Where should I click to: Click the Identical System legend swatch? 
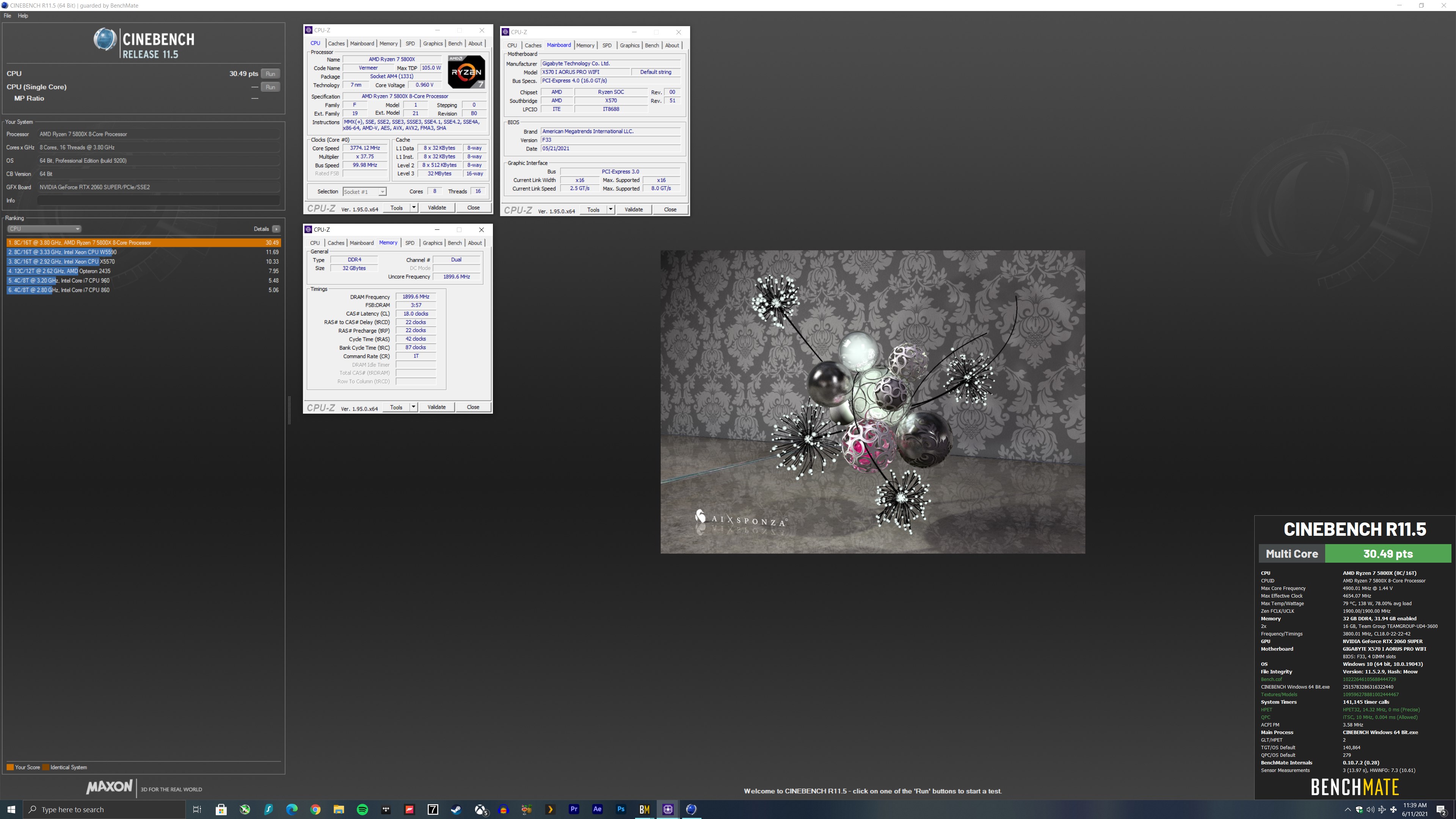click(x=46, y=767)
